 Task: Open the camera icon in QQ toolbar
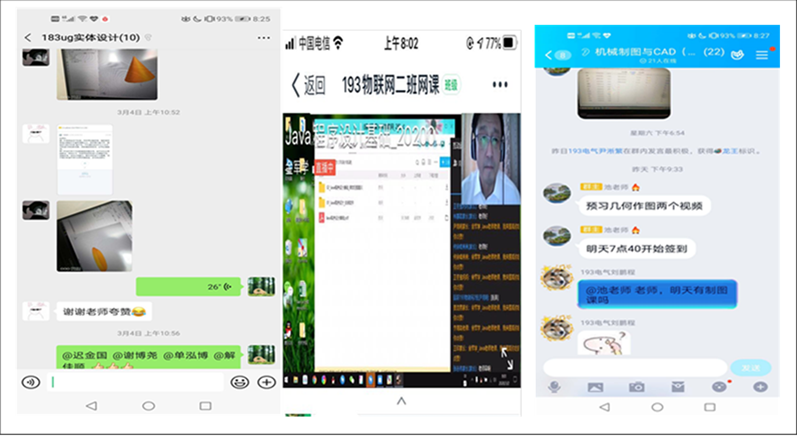click(x=636, y=387)
